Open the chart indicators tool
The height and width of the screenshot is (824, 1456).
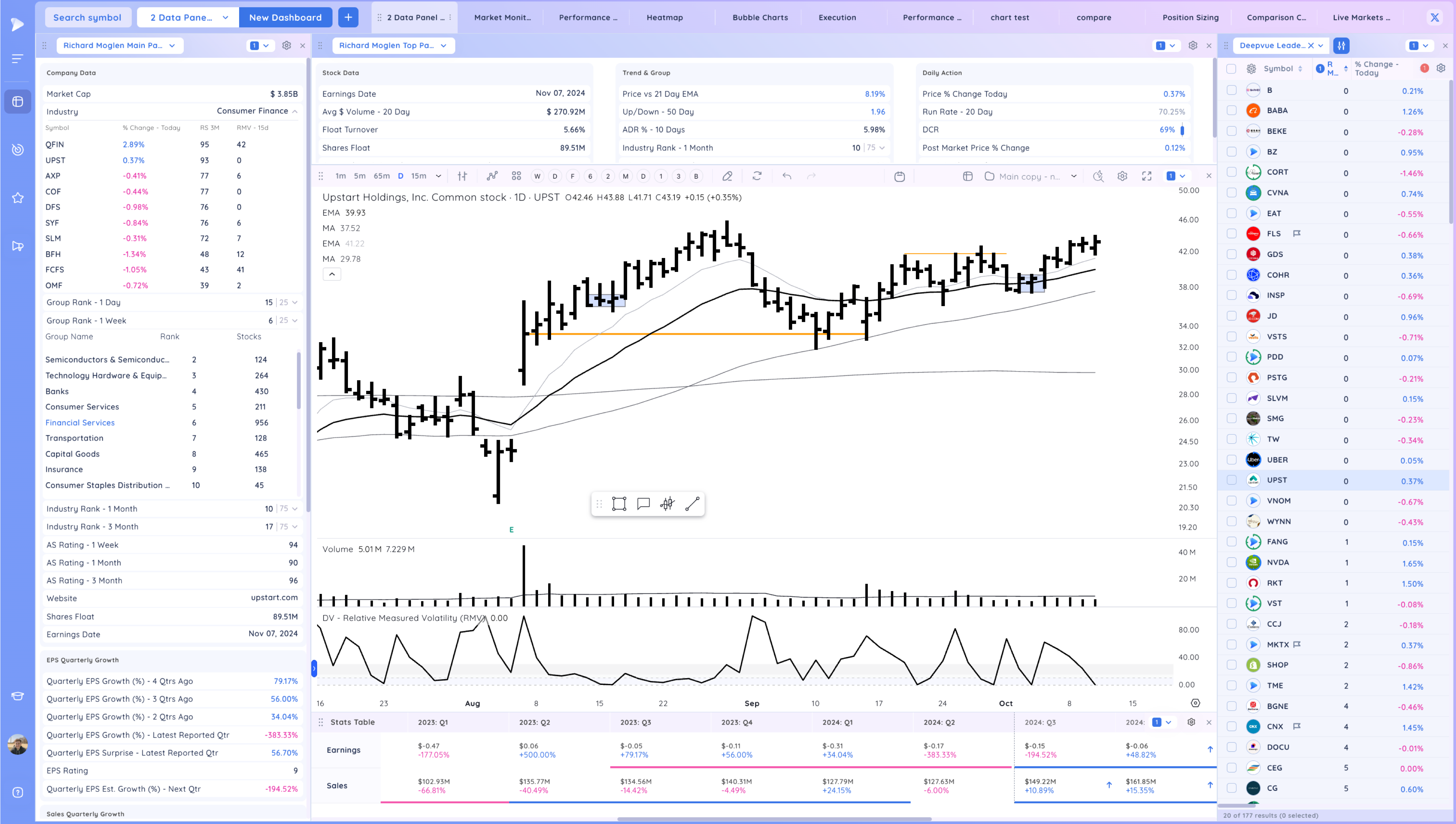pos(492,176)
